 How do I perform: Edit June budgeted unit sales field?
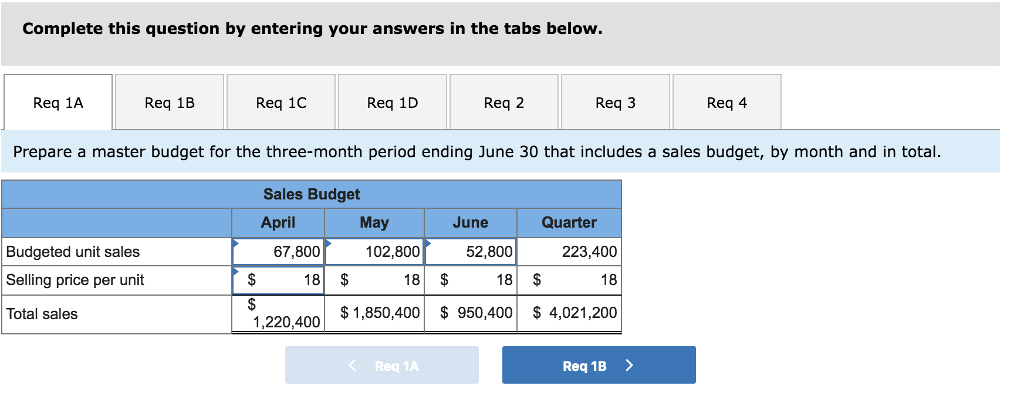point(471,252)
